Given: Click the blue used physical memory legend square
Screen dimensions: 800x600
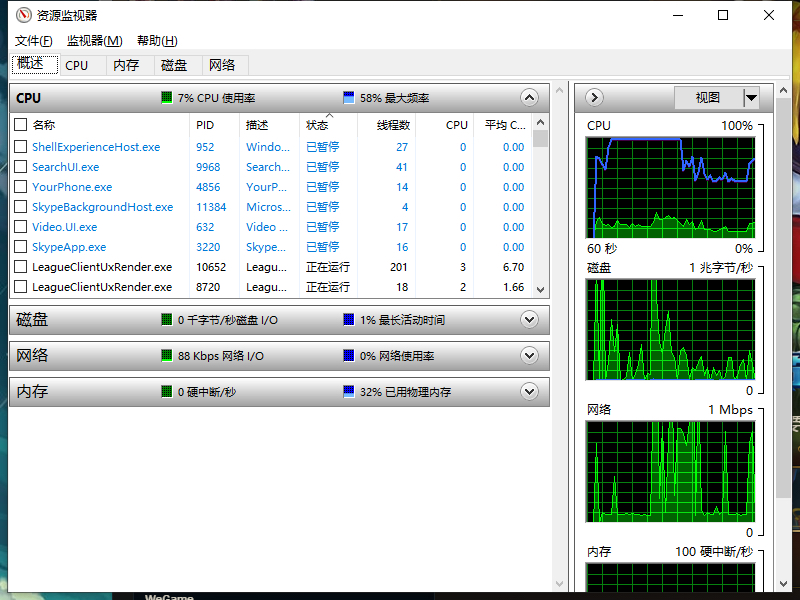Looking at the screenshot, I should pos(349,391).
